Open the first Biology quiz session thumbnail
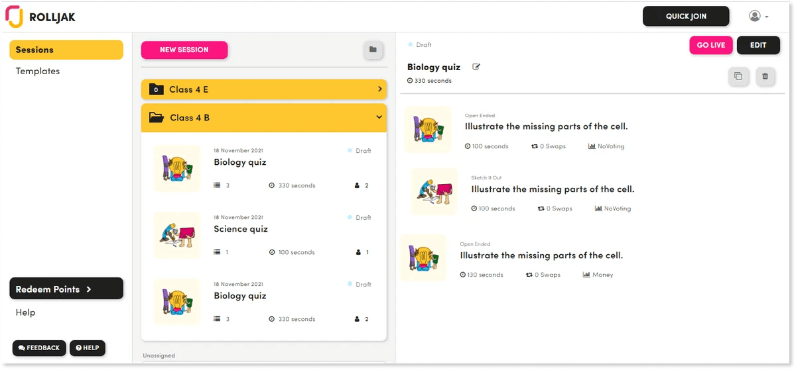The image size is (796, 370). [177, 169]
